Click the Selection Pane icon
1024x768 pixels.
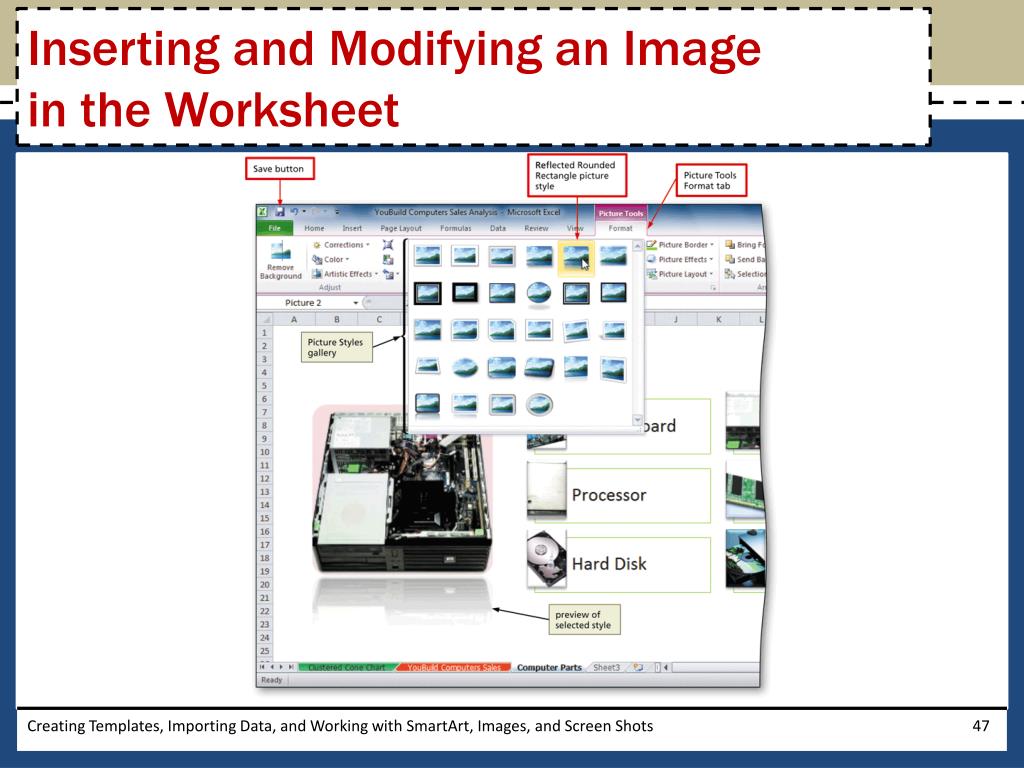(730, 274)
